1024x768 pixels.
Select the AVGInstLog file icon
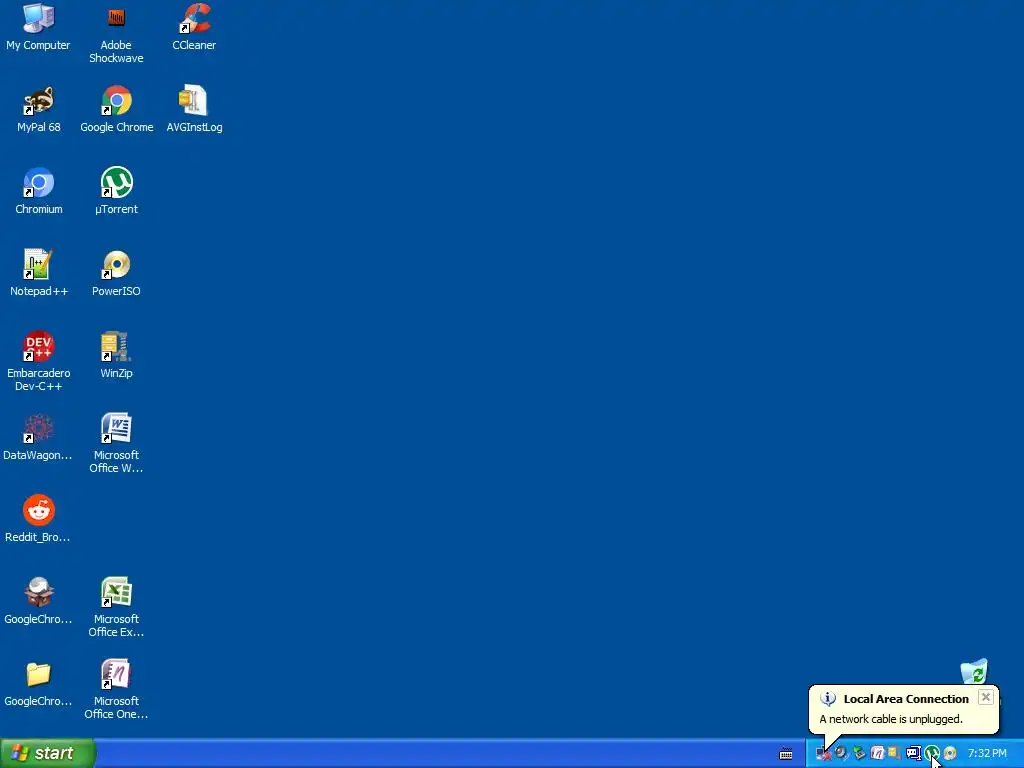tap(194, 109)
